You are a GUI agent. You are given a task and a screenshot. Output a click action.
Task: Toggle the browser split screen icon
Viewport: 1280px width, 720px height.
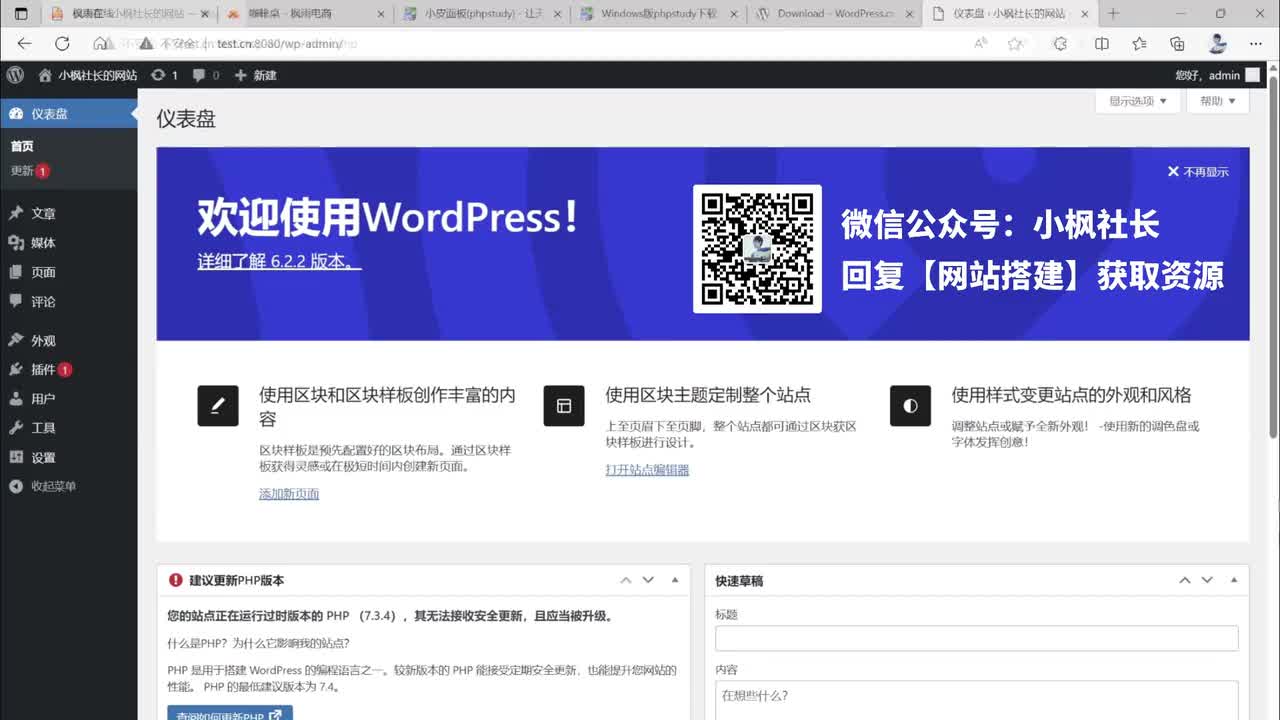[1102, 44]
